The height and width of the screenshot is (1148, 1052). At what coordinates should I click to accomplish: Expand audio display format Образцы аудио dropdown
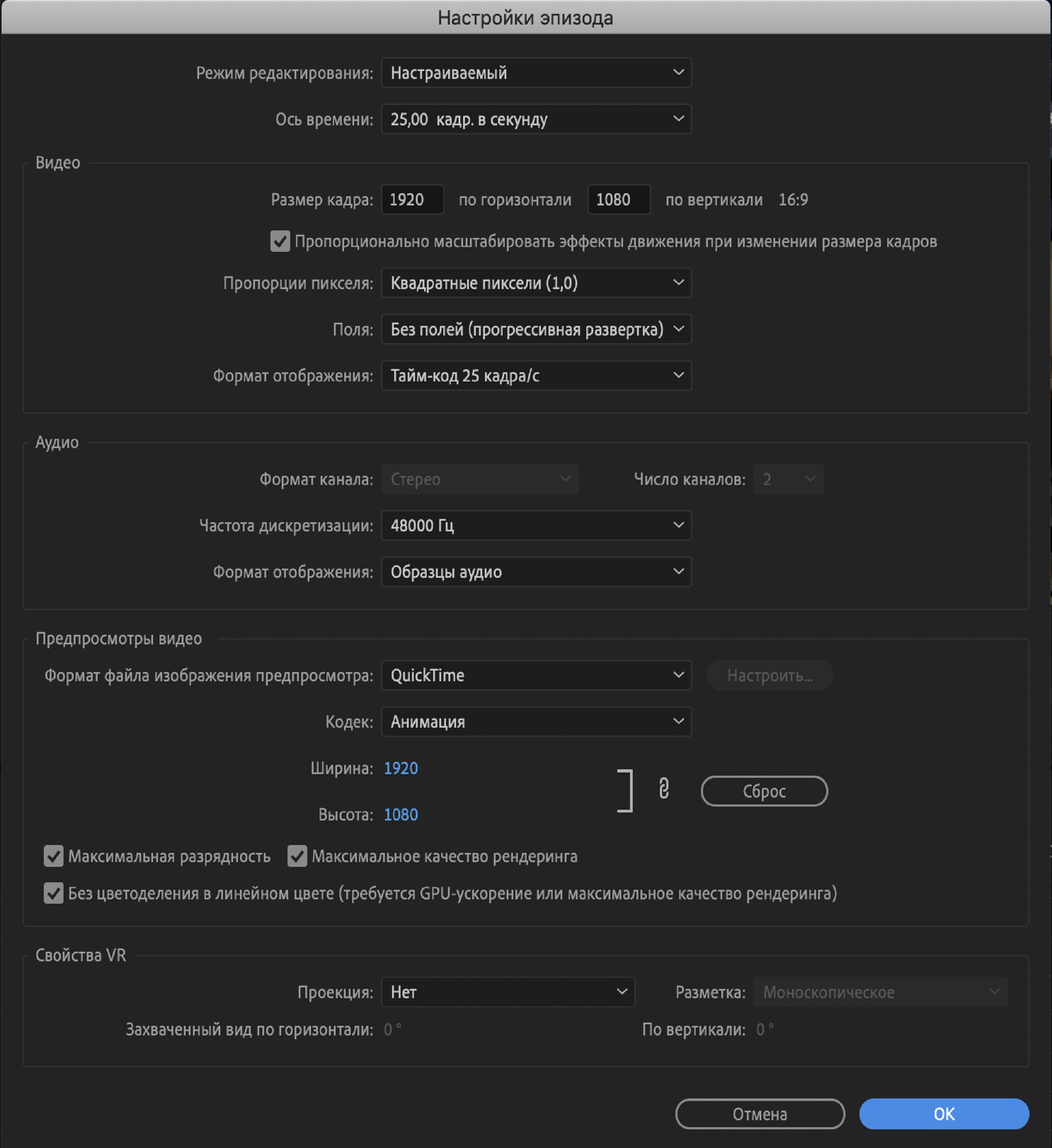[536, 572]
